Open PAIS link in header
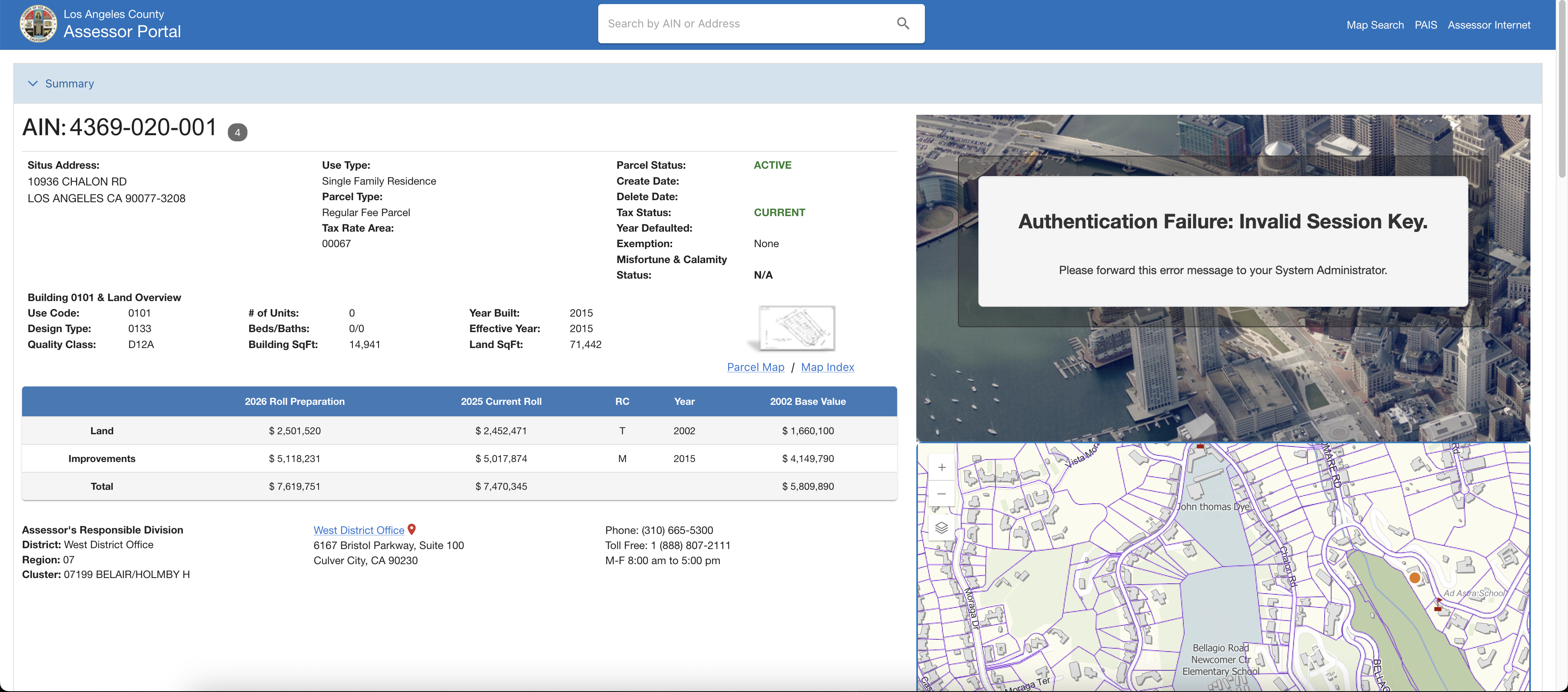 (1425, 25)
